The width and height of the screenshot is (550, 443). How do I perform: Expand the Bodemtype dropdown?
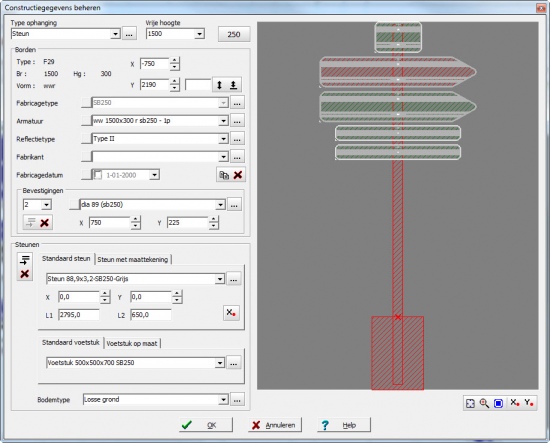click(223, 400)
